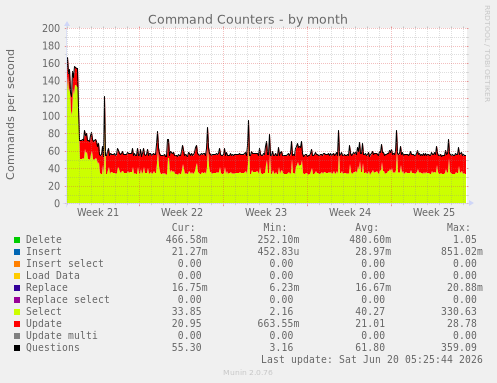Click Select minimum value 2.16
Image resolution: width=497 pixels, height=383 pixels.
click(x=281, y=311)
